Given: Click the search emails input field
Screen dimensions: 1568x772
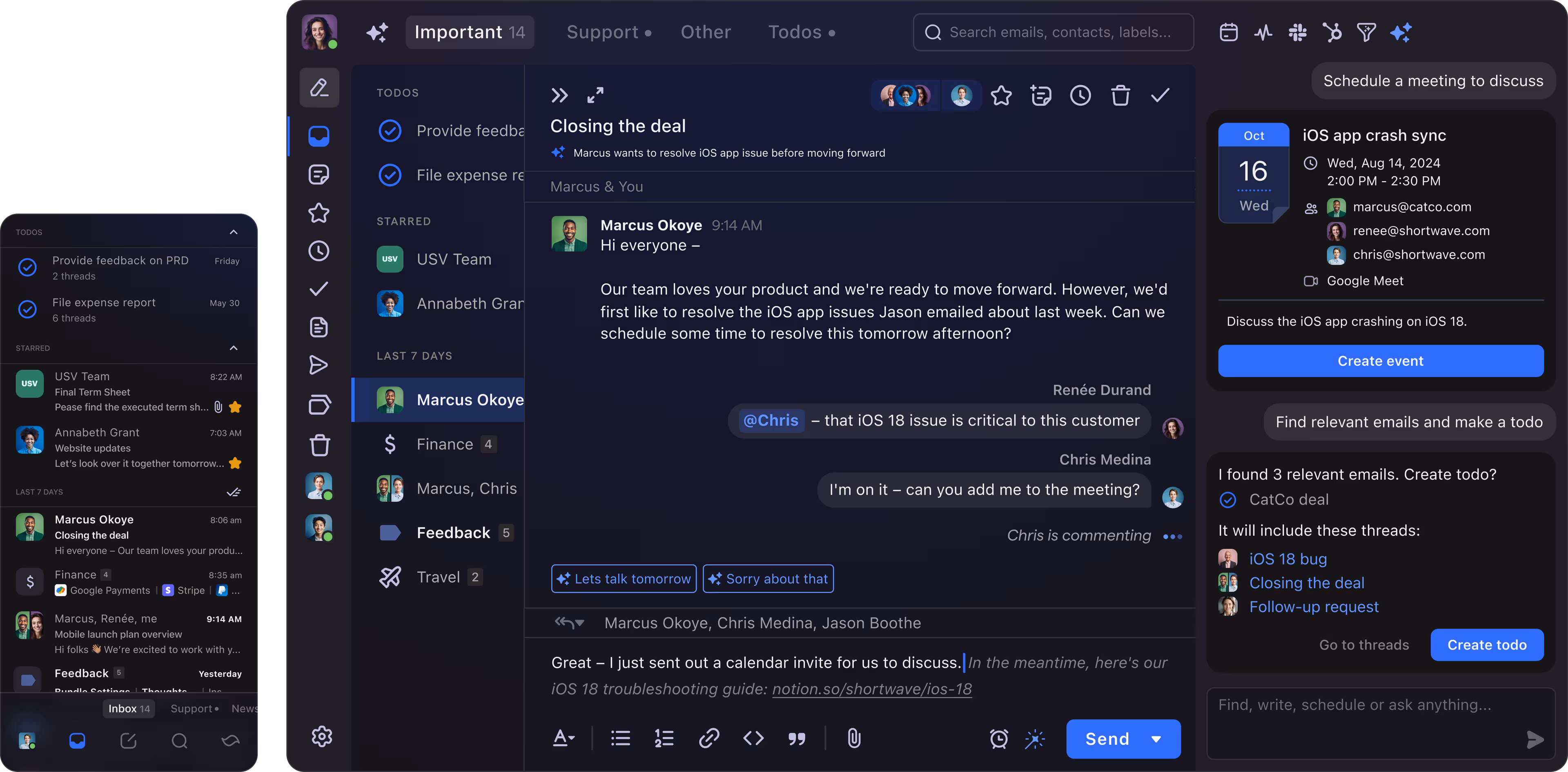Looking at the screenshot, I should (x=1053, y=32).
